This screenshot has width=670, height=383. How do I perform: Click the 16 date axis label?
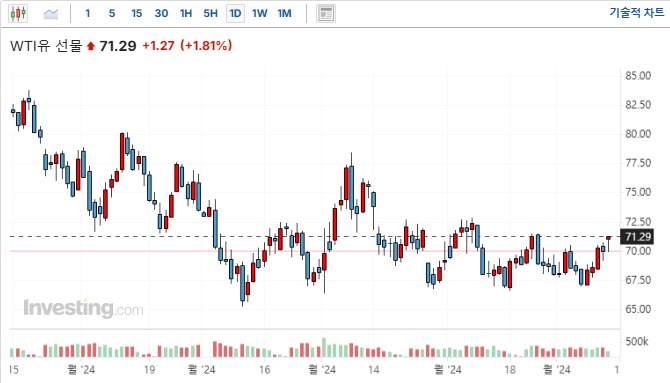[x=264, y=370]
